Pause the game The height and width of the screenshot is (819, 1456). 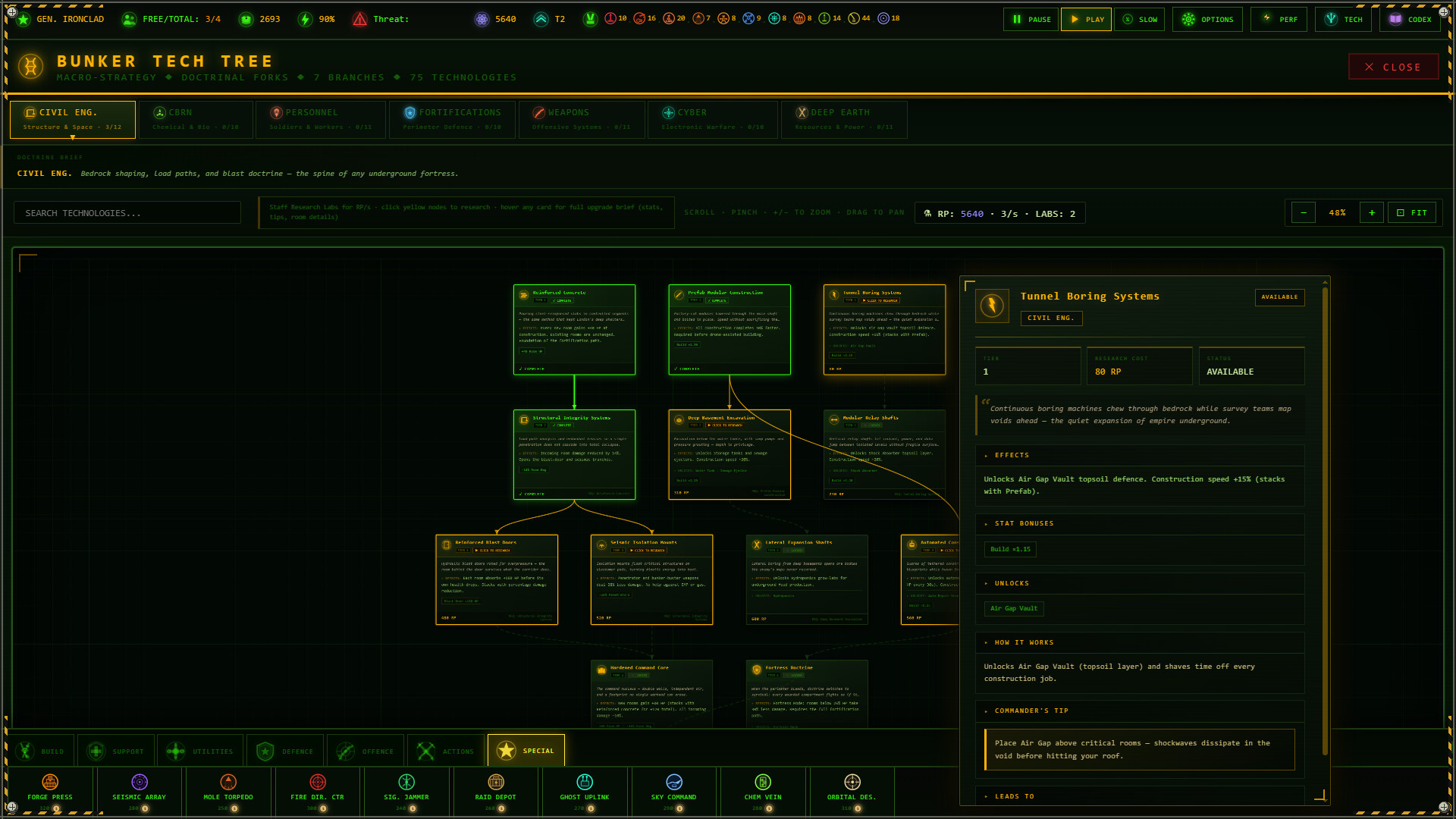pos(1031,19)
